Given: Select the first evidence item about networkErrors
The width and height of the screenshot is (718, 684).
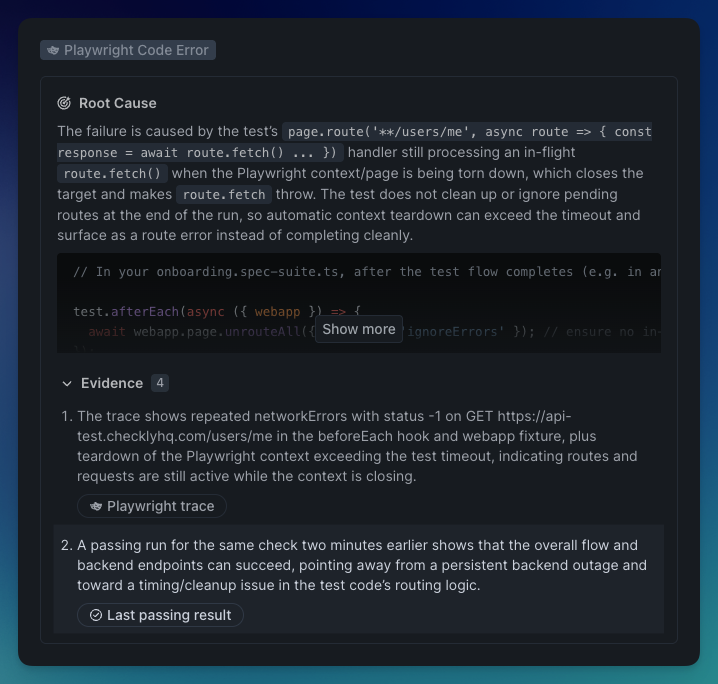Looking at the screenshot, I should 357,446.
